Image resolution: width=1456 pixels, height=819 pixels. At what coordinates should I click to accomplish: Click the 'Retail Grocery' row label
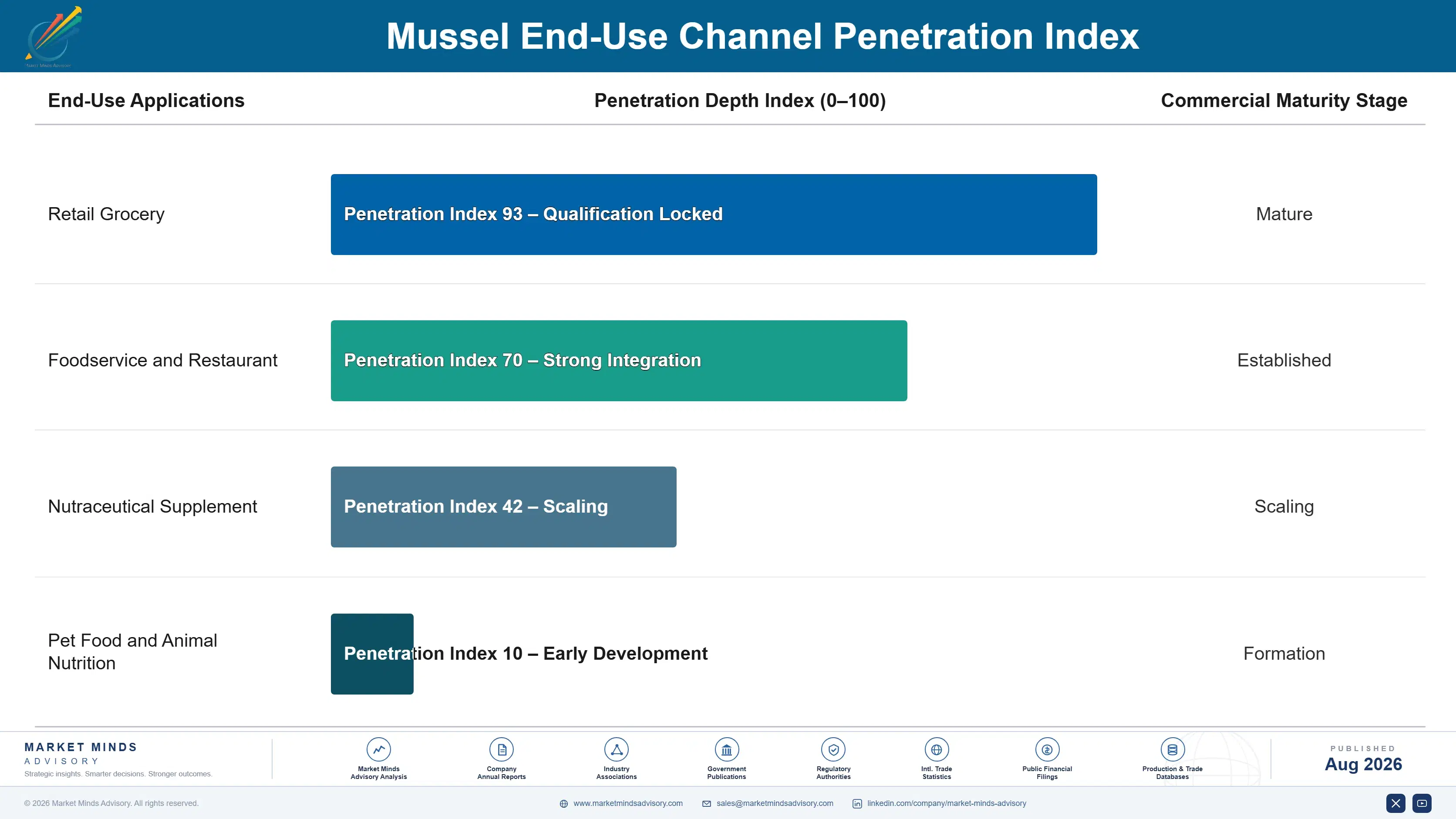[x=106, y=214]
